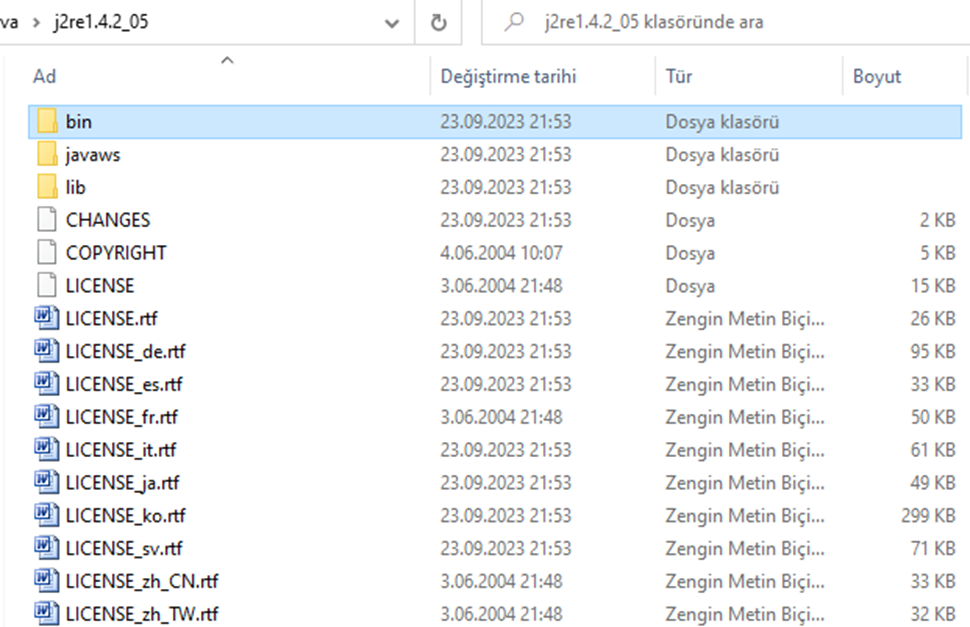Screen dimensions: 970x627
Task: Select the LICENSE_fr.rtf file name
Action: click(x=121, y=416)
